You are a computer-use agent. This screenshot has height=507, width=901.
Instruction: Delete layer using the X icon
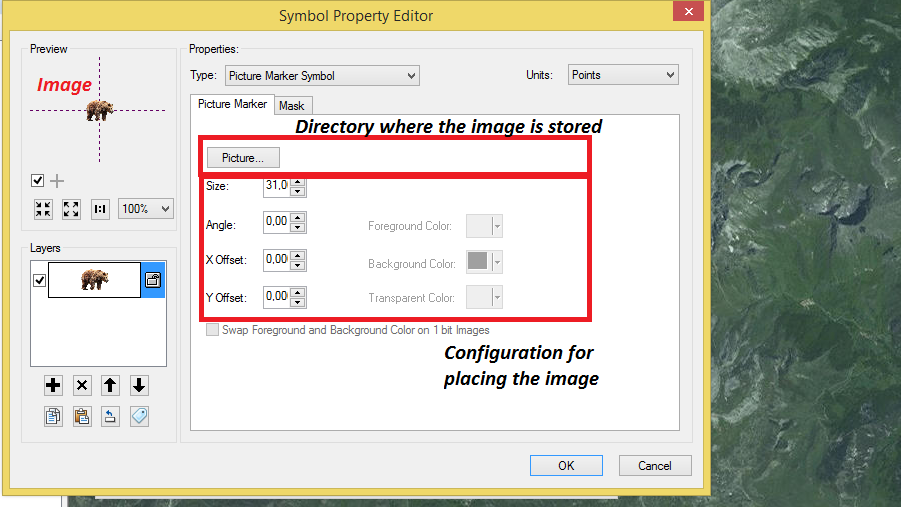[82, 385]
